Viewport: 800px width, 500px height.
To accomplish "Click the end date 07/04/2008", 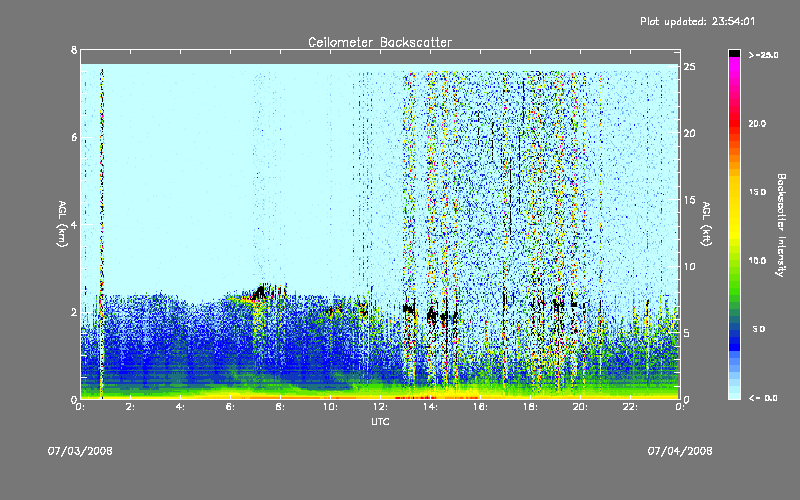I will (x=680, y=451).
